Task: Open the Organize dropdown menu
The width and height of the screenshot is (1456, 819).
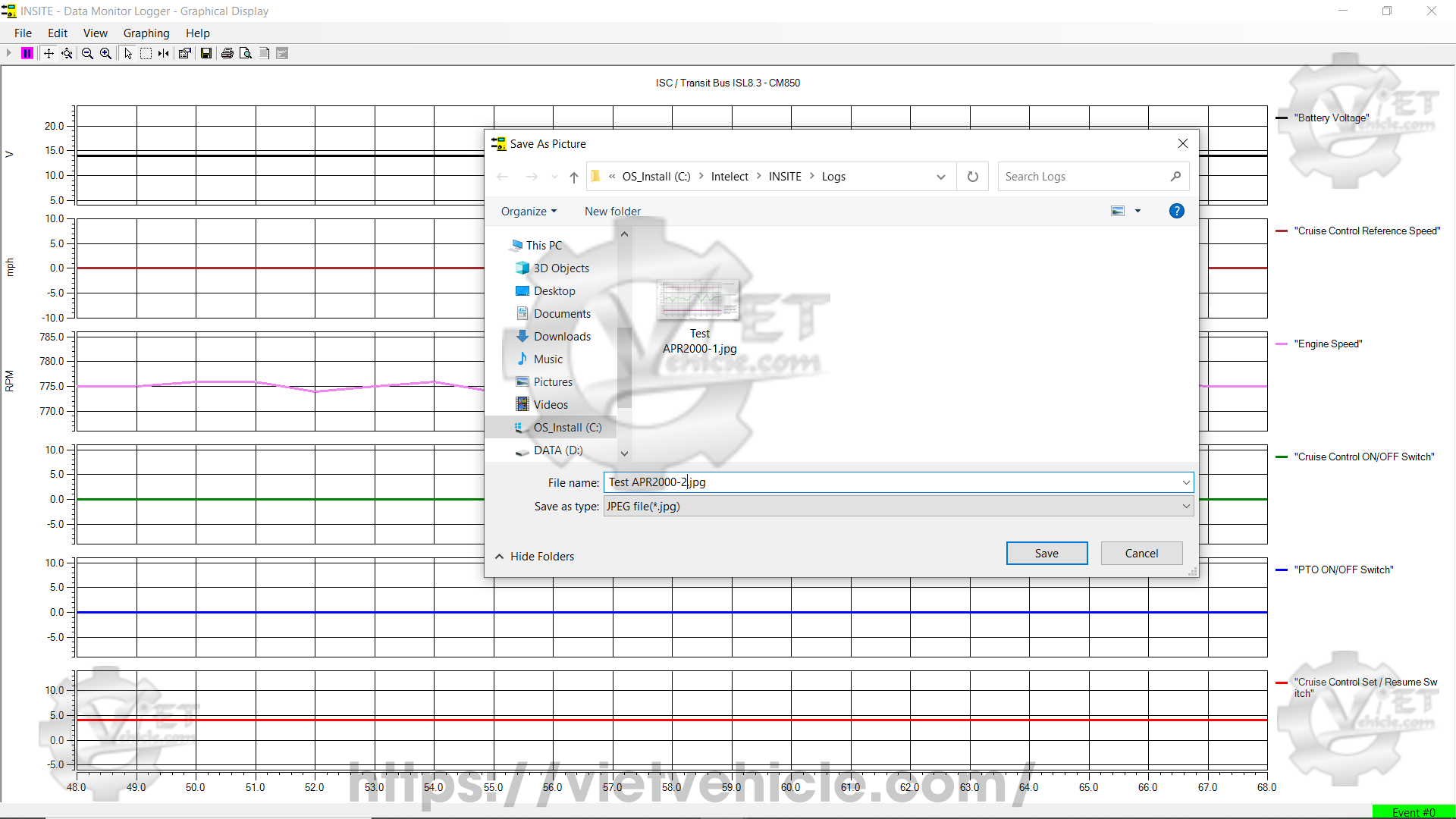Action: pyautogui.click(x=529, y=212)
